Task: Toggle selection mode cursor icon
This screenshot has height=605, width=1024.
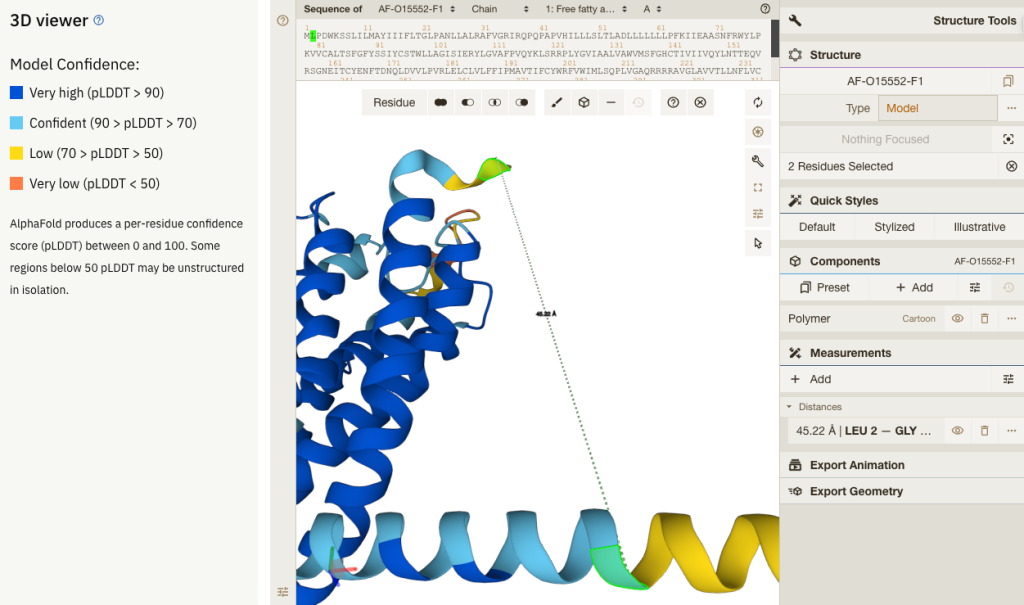Action: pos(758,243)
